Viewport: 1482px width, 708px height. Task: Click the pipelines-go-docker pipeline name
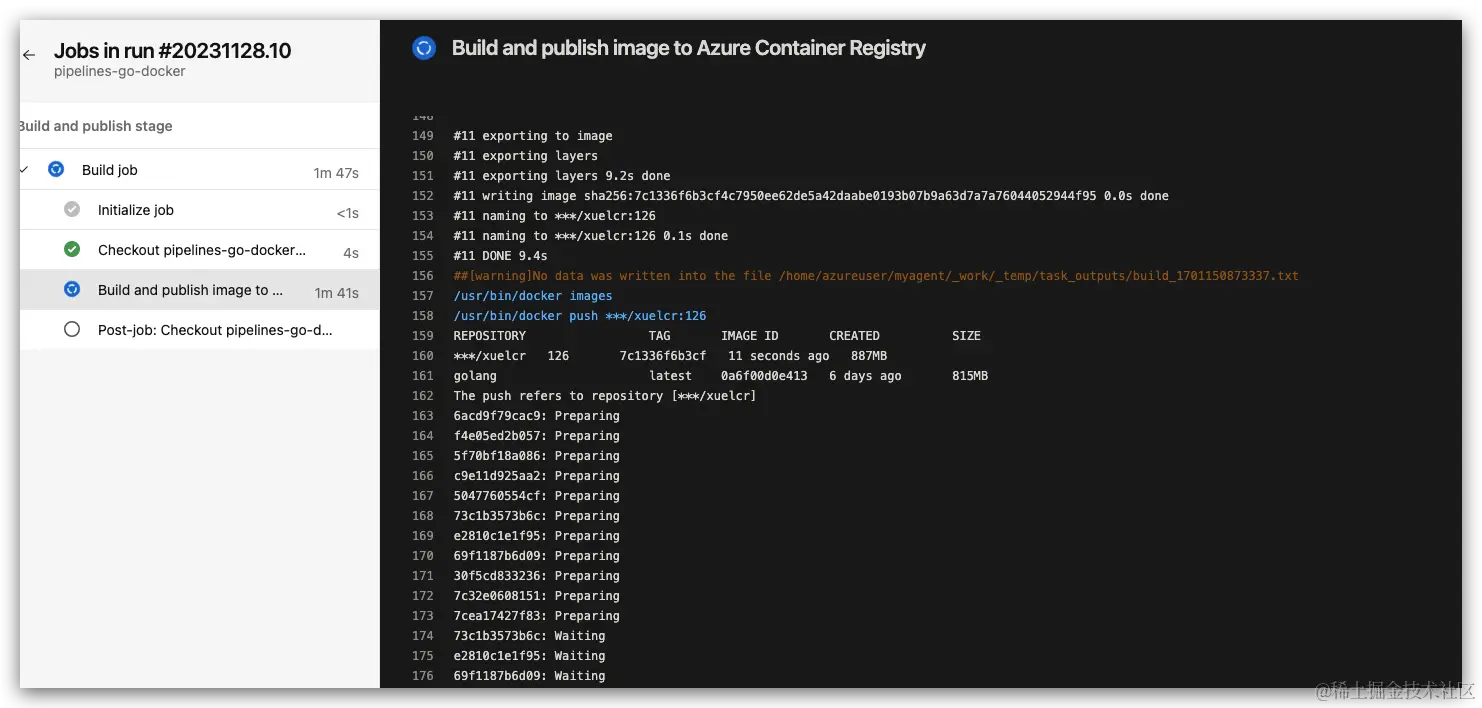pos(120,72)
